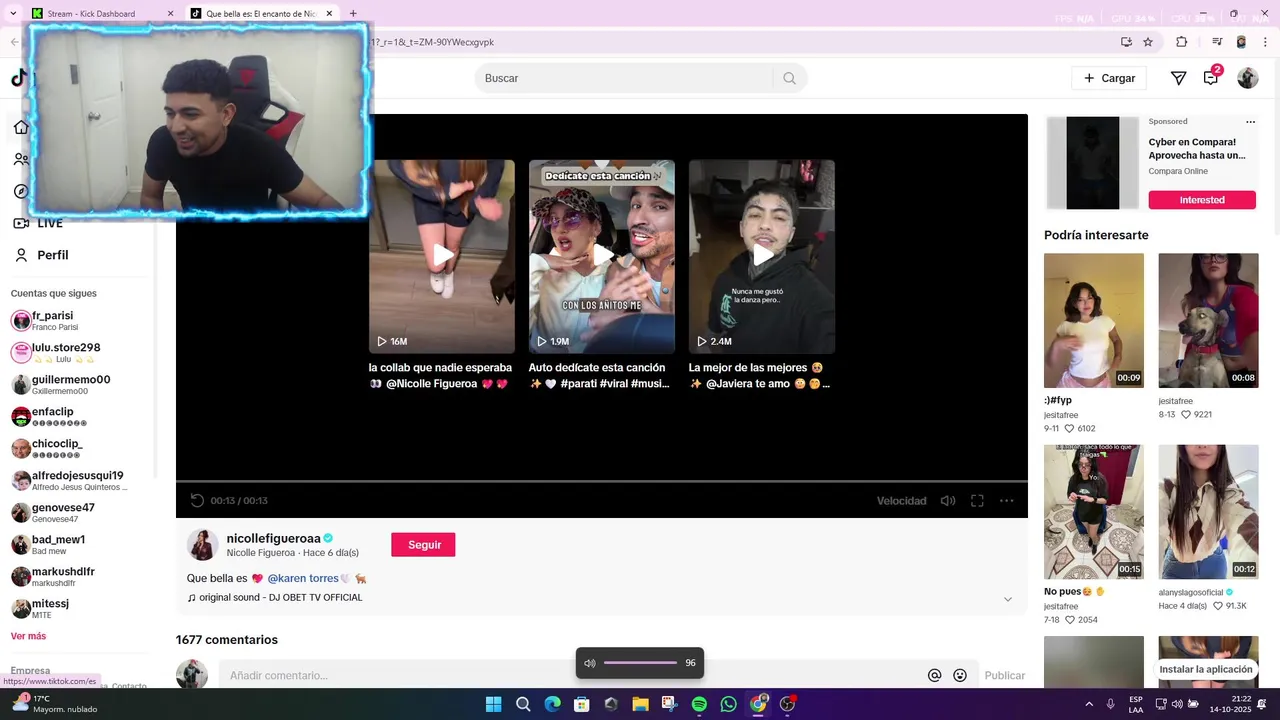This screenshot has width=1280, height=720.
Task: Open the alanyslagosoficial 00:12 video
Action: point(1208,512)
